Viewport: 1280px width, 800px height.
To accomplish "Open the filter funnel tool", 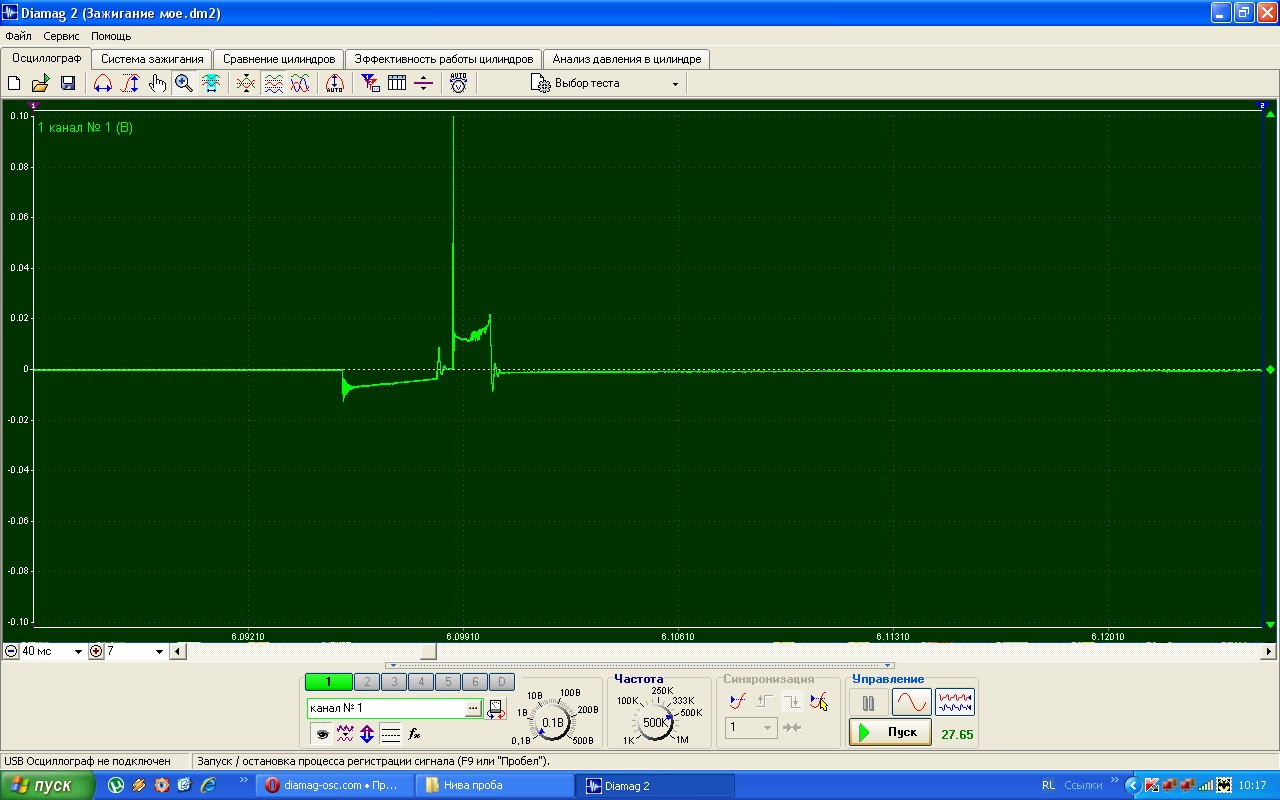I will pos(370,84).
